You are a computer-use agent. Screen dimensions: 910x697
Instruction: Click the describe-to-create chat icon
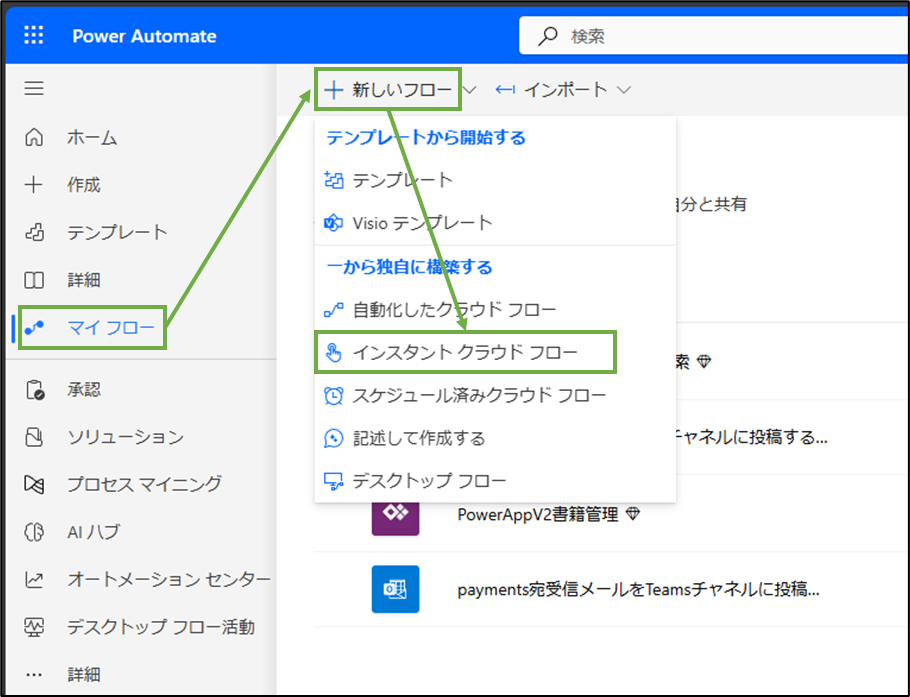pyautogui.click(x=333, y=438)
